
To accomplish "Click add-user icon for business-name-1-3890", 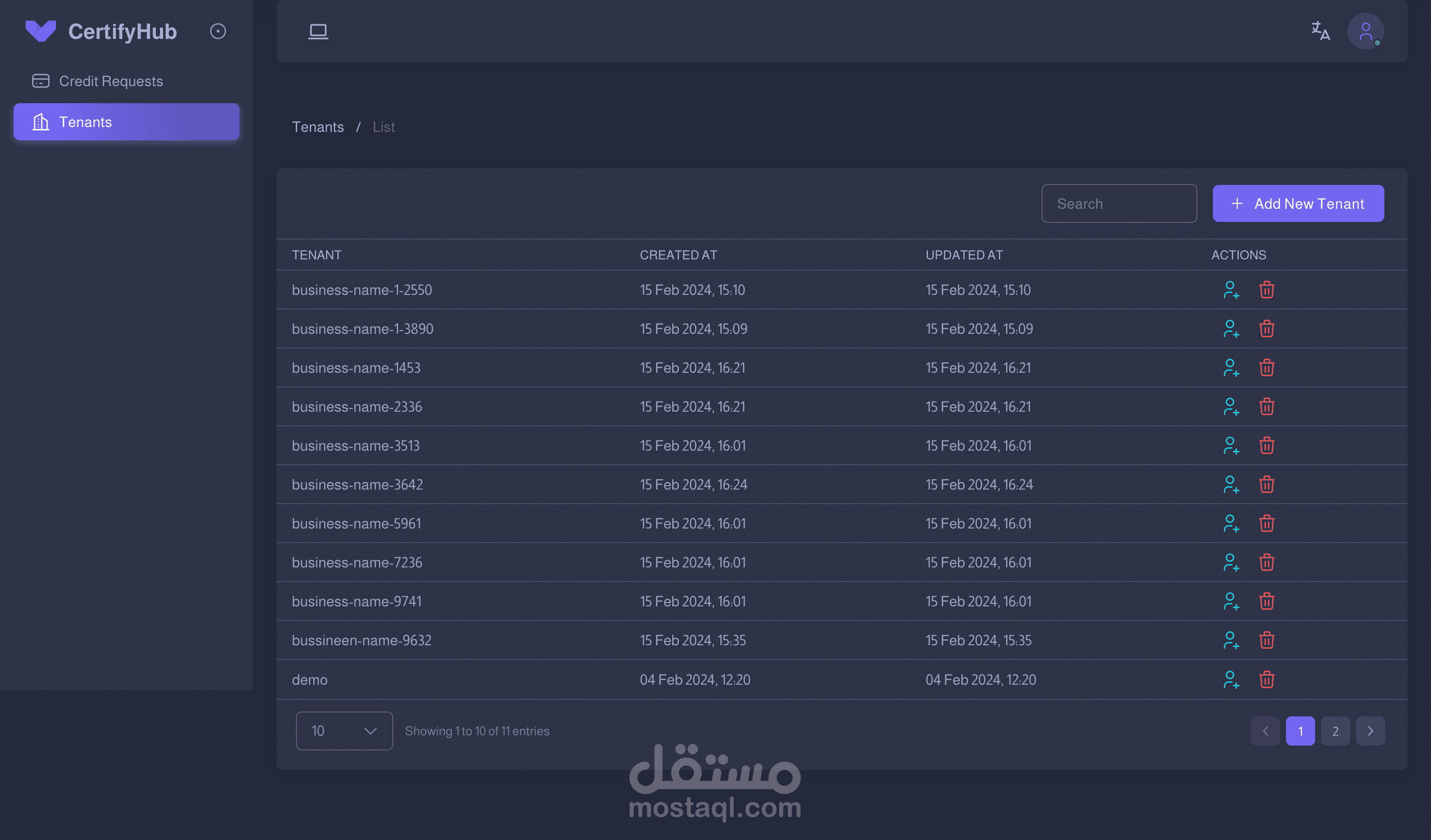I will (x=1230, y=329).
